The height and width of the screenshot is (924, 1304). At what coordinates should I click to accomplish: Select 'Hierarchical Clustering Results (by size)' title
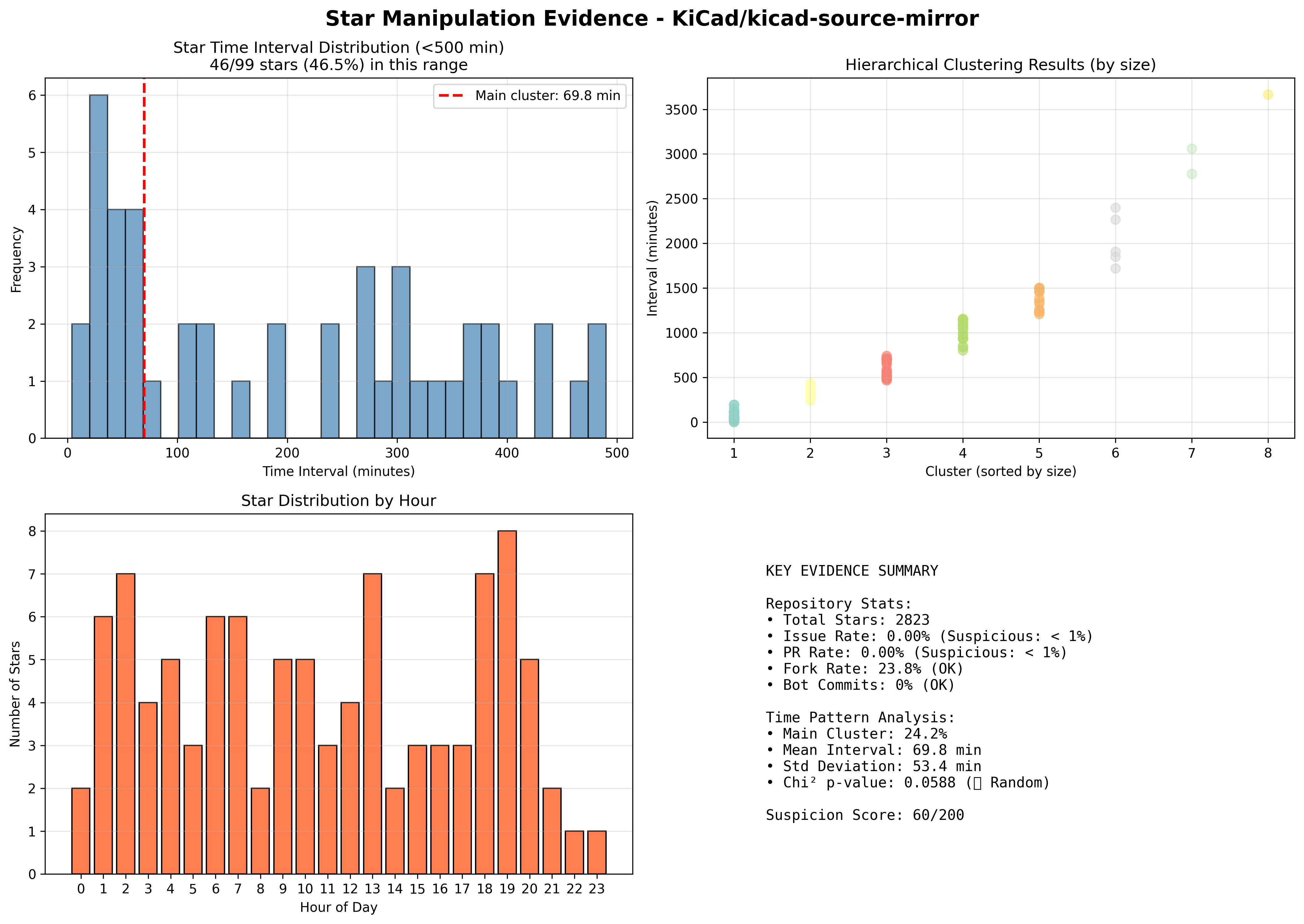coord(1001,65)
